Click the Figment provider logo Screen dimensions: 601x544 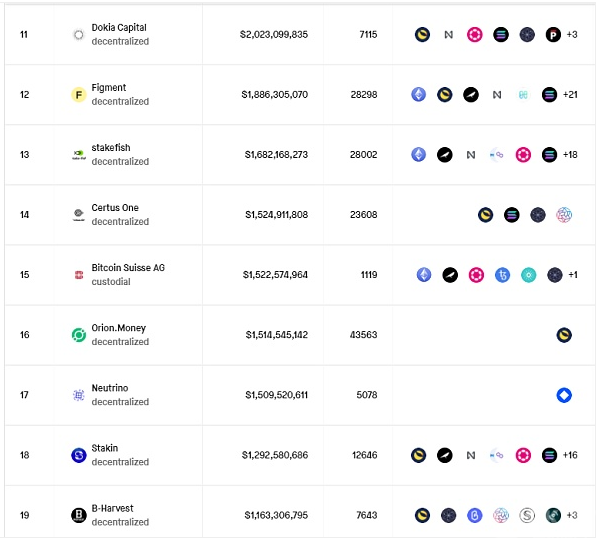point(79,95)
